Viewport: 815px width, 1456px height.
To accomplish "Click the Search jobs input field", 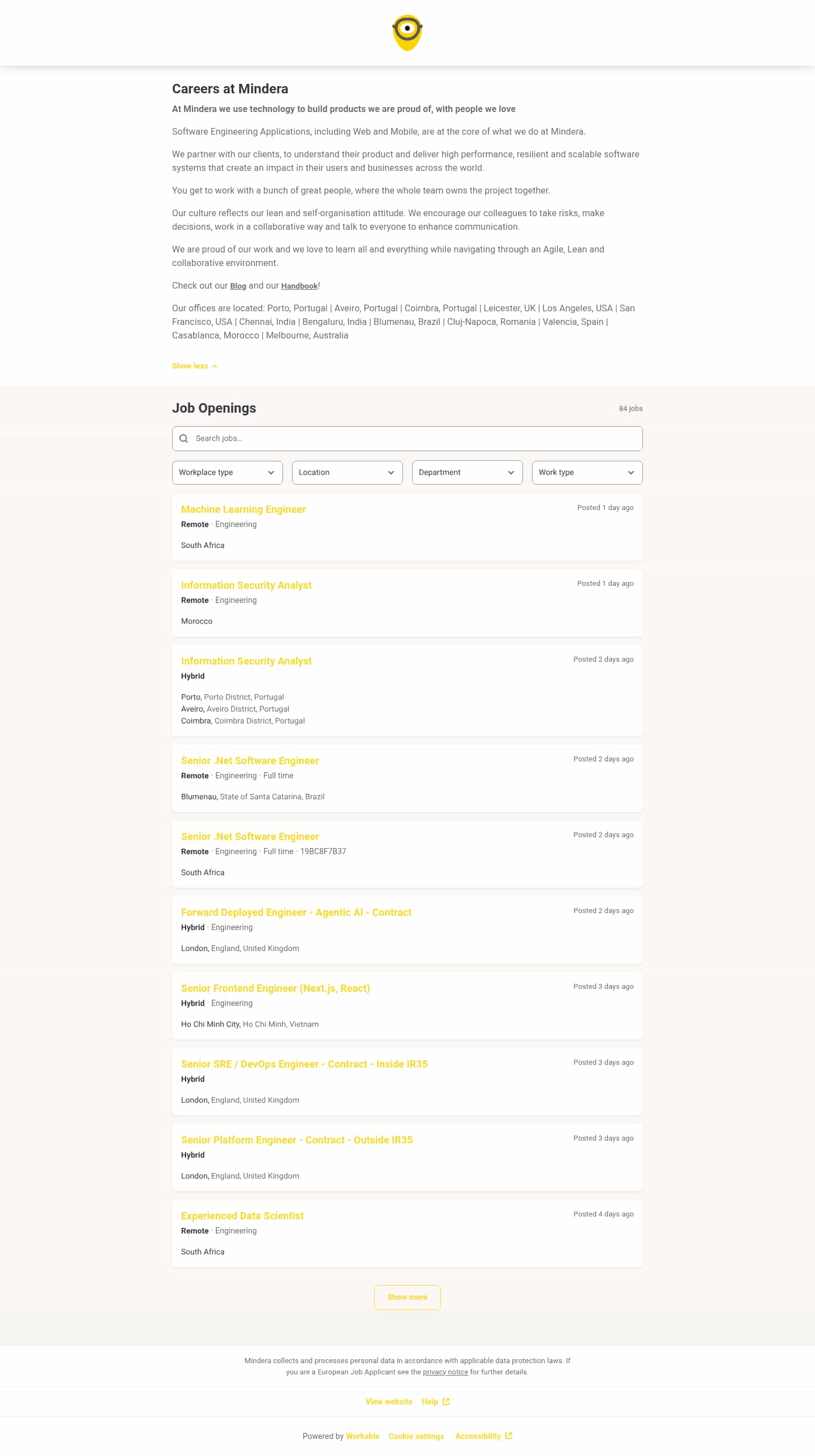I will point(407,439).
